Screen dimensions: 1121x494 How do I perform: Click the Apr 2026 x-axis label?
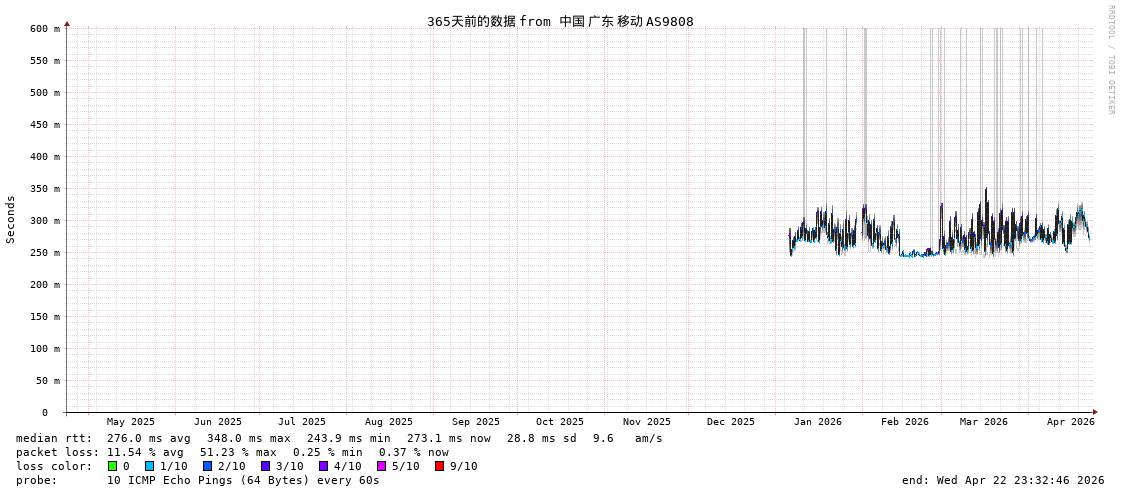(1070, 422)
